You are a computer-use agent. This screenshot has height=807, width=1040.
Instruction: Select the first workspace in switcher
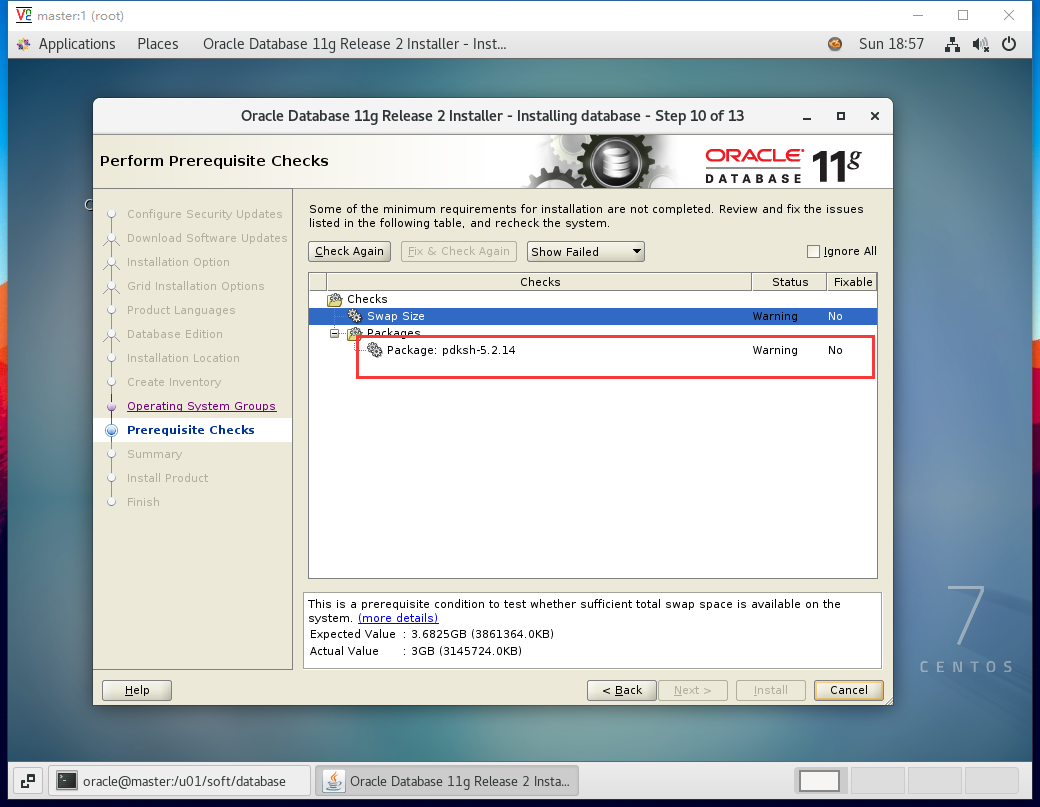[819, 781]
